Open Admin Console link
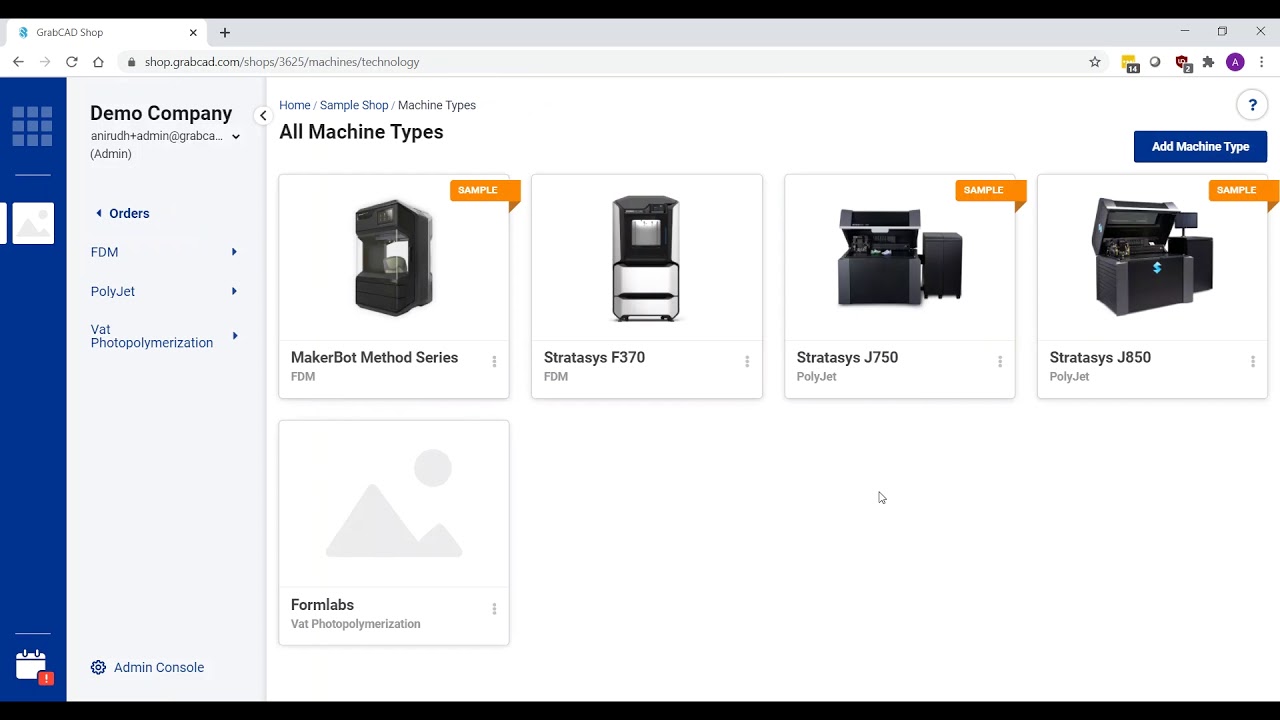This screenshot has width=1280, height=720. coord(159,668)
